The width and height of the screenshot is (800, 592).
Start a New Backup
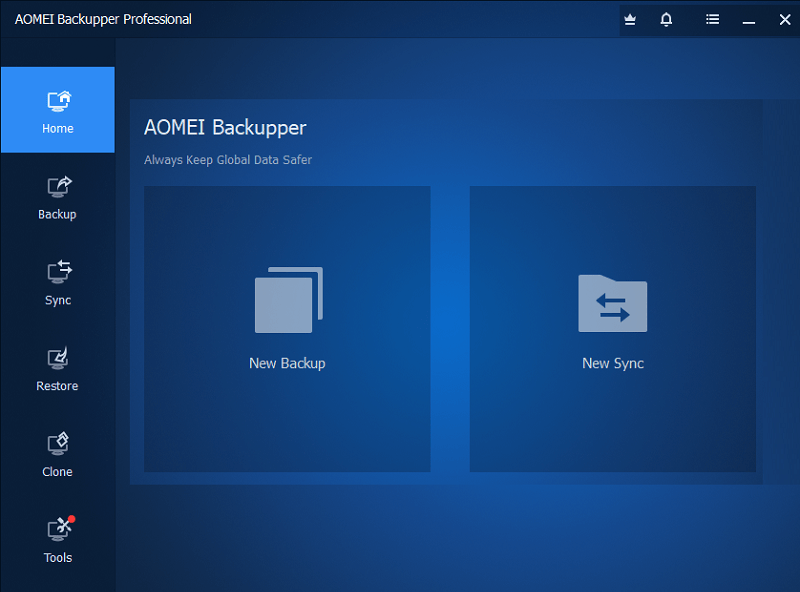287,329
